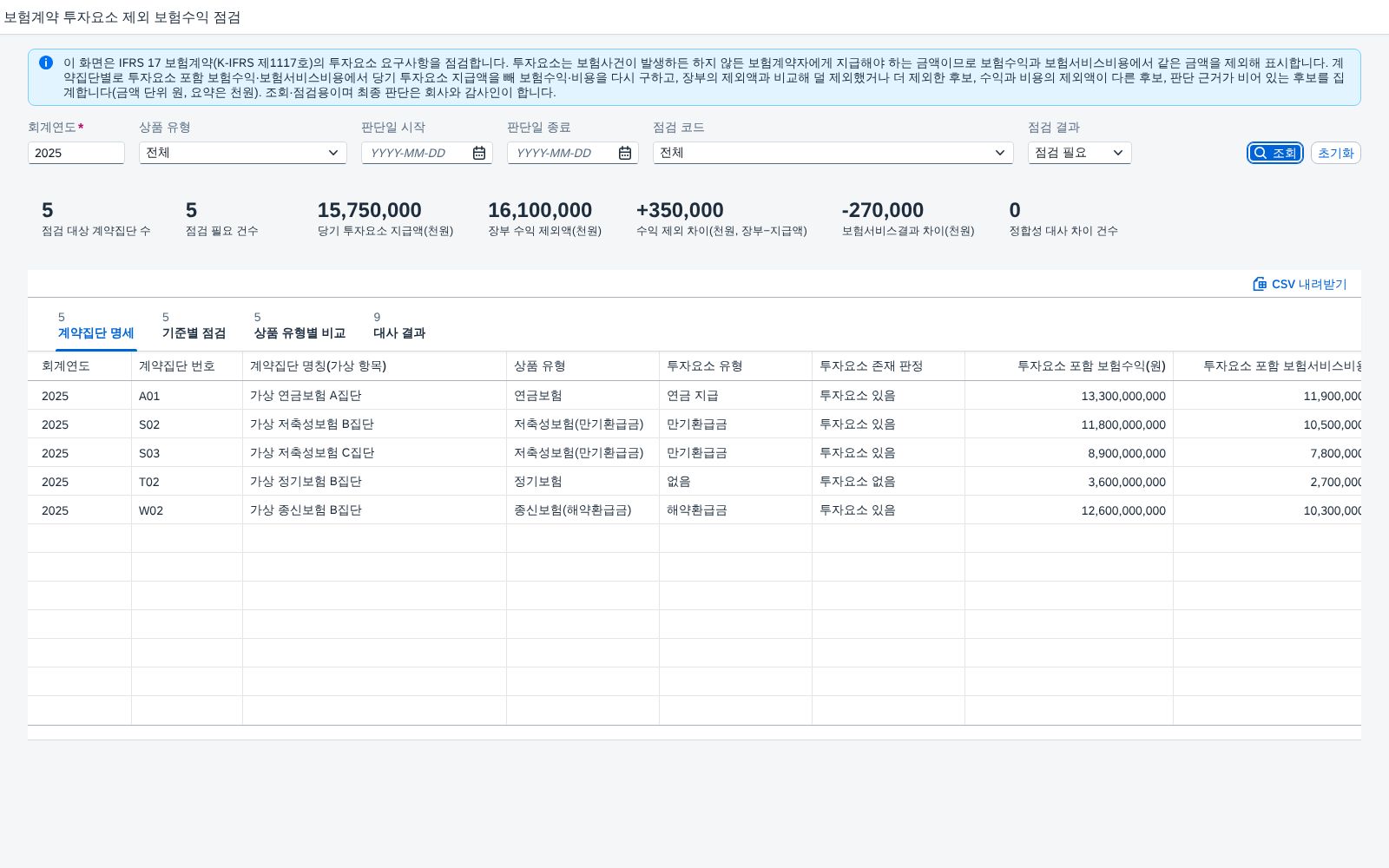Open calendar picker for 판단일 시작

pos(479,153)
